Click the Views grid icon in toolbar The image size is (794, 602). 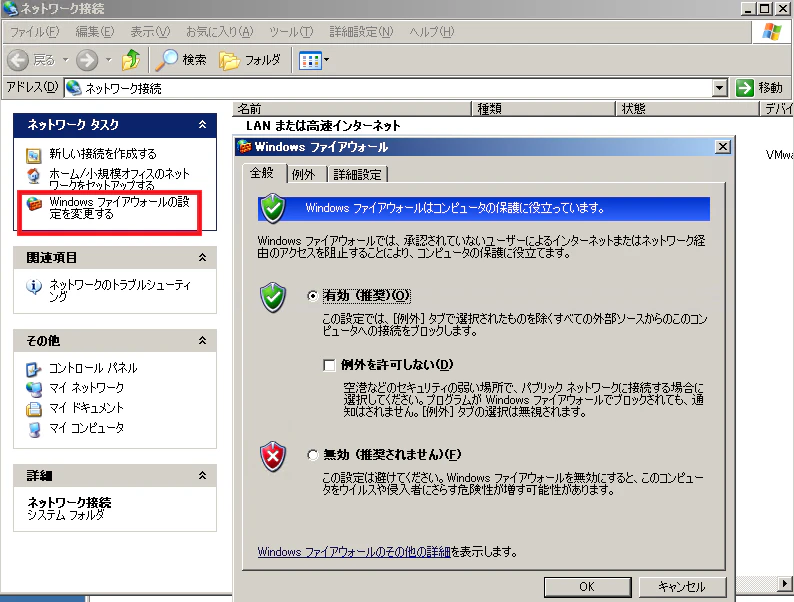pos(310,61)
